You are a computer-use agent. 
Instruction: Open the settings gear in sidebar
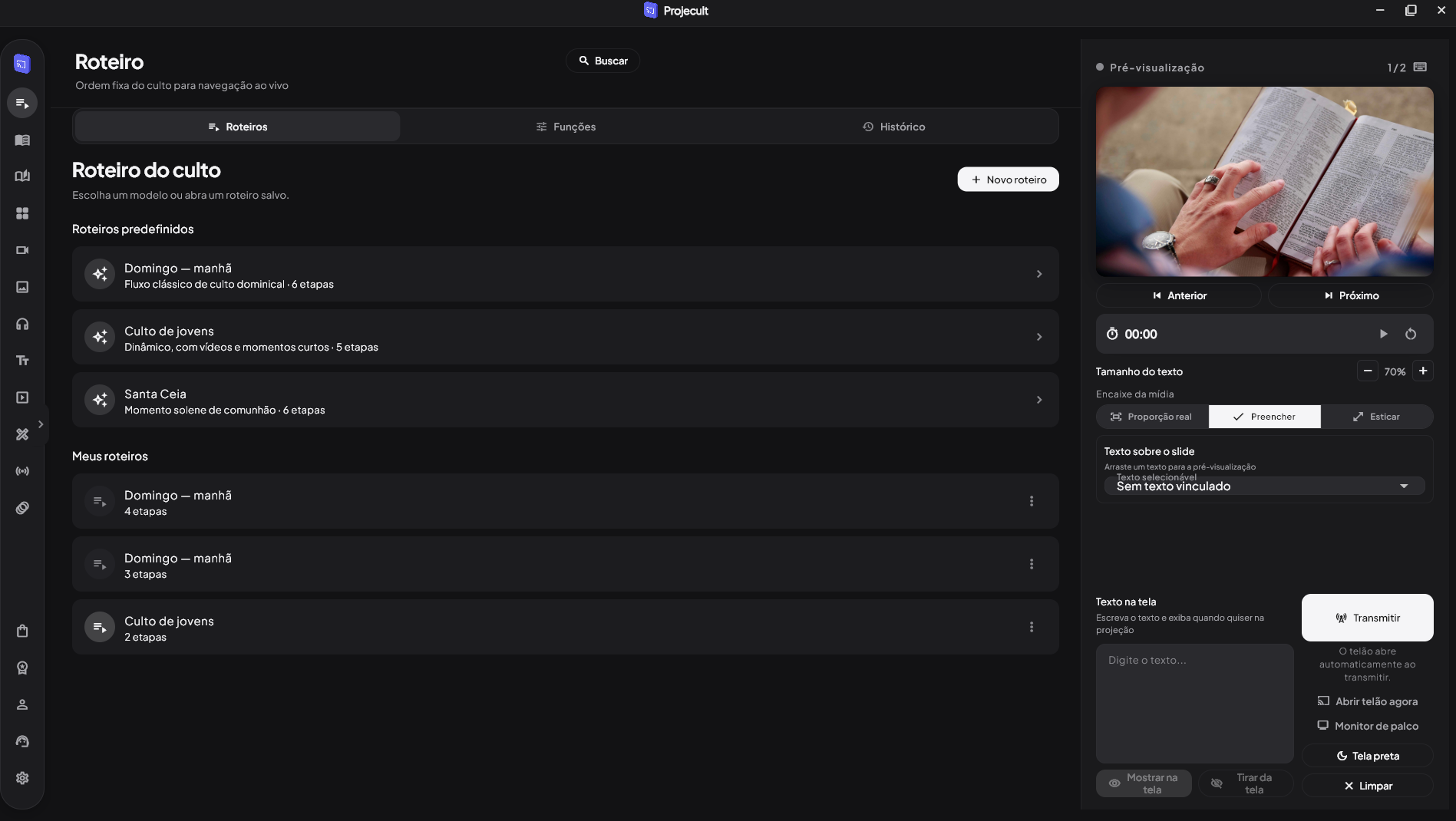[x=22, y=778]
